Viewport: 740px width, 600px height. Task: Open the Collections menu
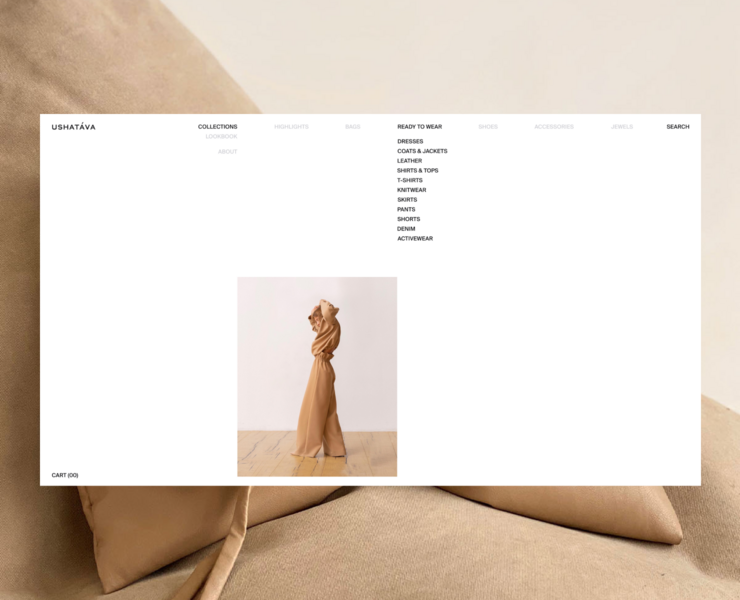[x=218, y=127]
